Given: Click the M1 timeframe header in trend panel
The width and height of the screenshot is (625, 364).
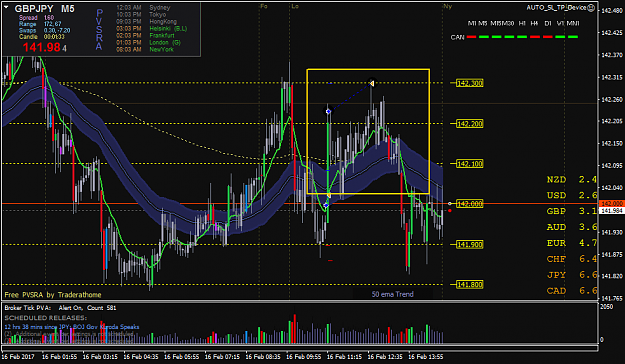Looking at the screenshot, I should (x=472, y=24).
